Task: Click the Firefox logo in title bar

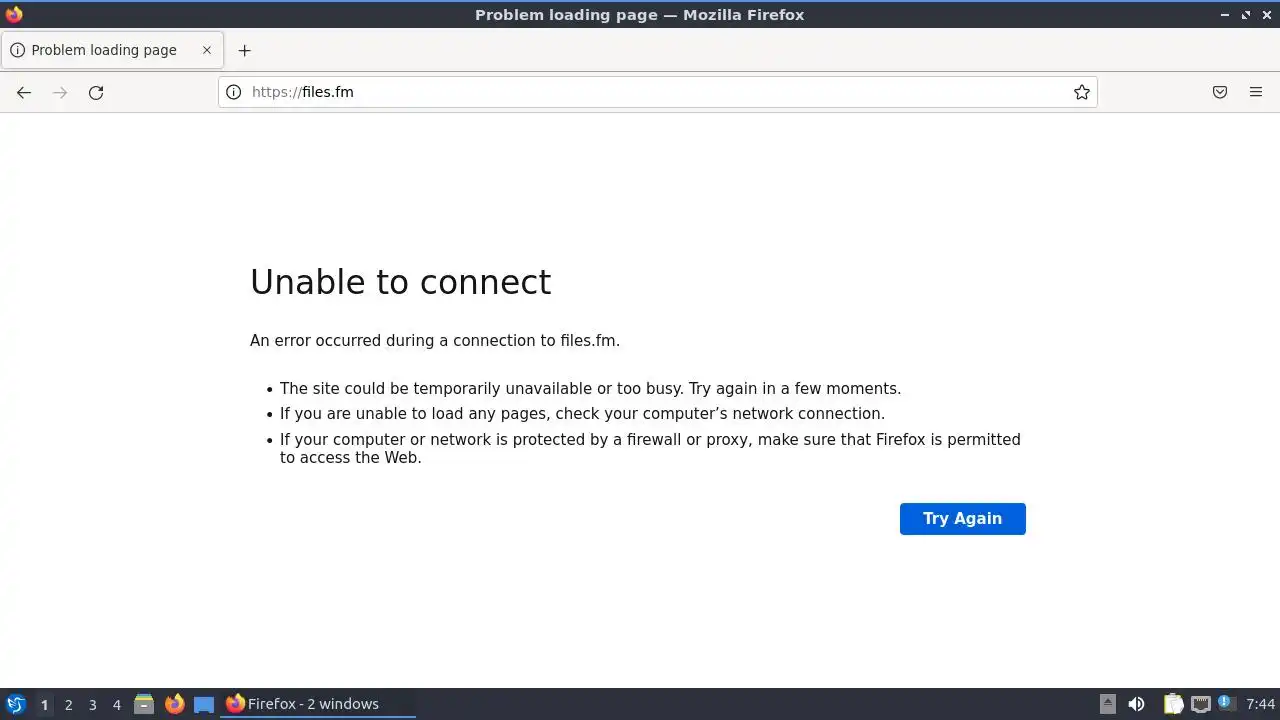Action: click(14, 14)
